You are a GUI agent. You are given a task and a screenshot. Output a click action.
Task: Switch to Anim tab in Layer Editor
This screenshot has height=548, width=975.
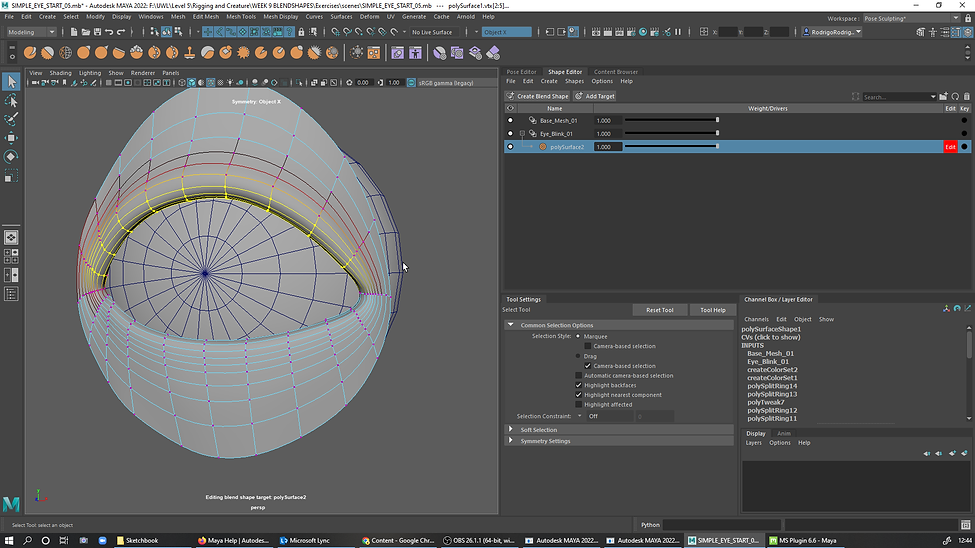783,433
